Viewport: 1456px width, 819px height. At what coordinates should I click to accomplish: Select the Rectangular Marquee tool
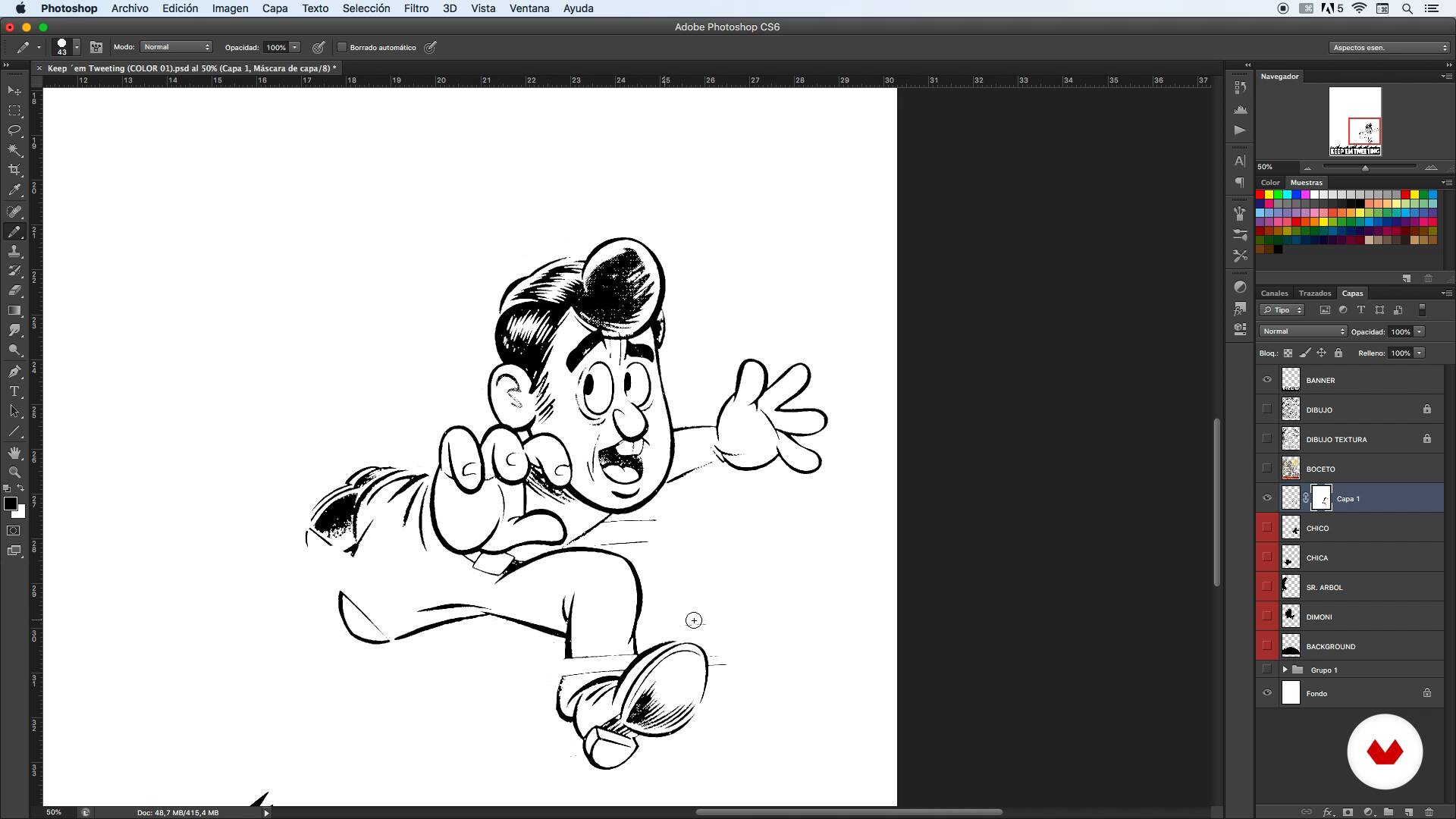coord(14,111)
